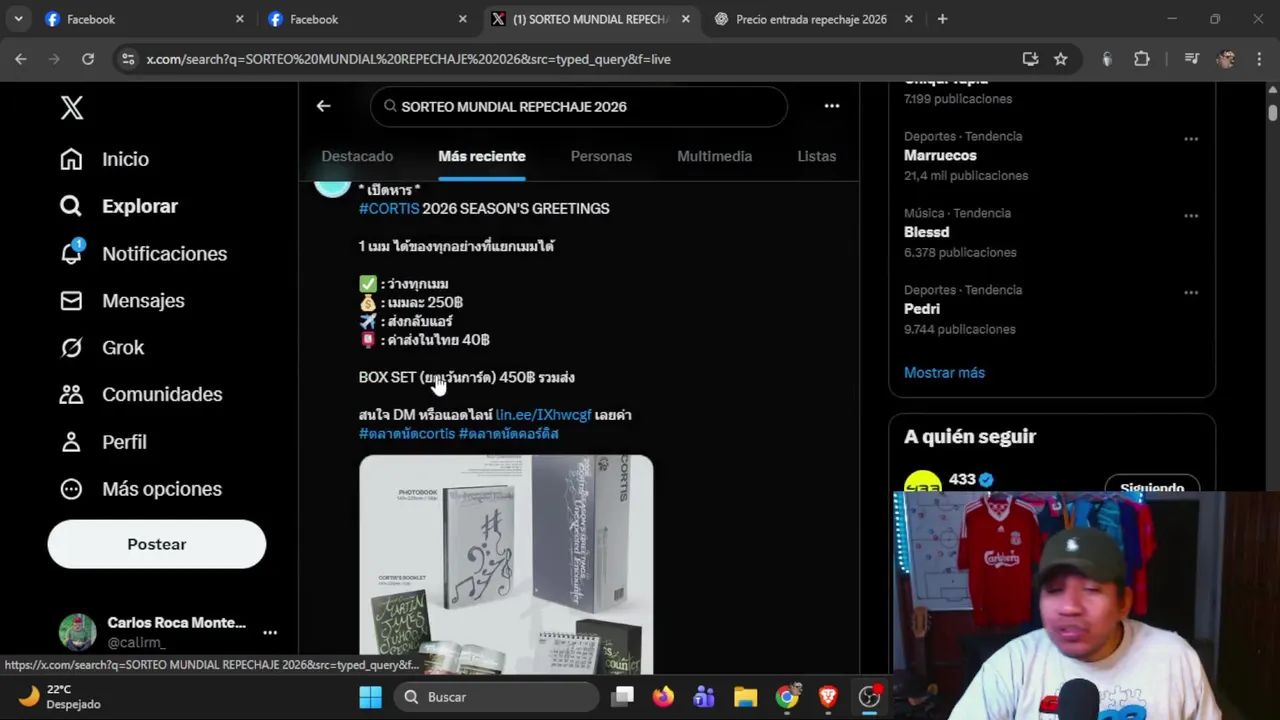Open more options for Blessd trend
1280x720 pixels.
pos(1190,216)
